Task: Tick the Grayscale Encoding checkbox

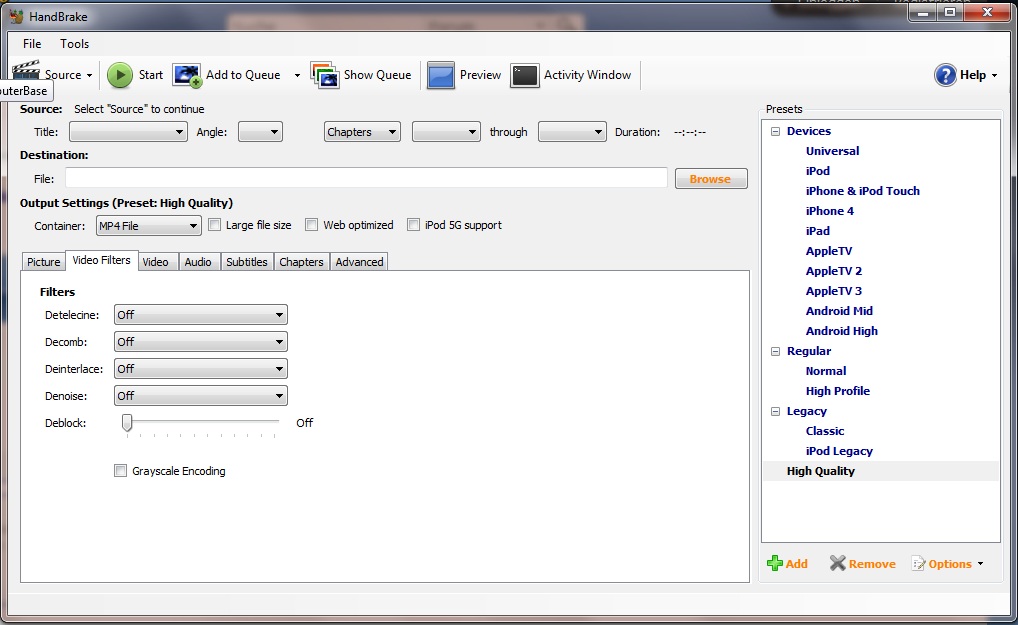Action: pyautogui.click(x=120, y=471)
